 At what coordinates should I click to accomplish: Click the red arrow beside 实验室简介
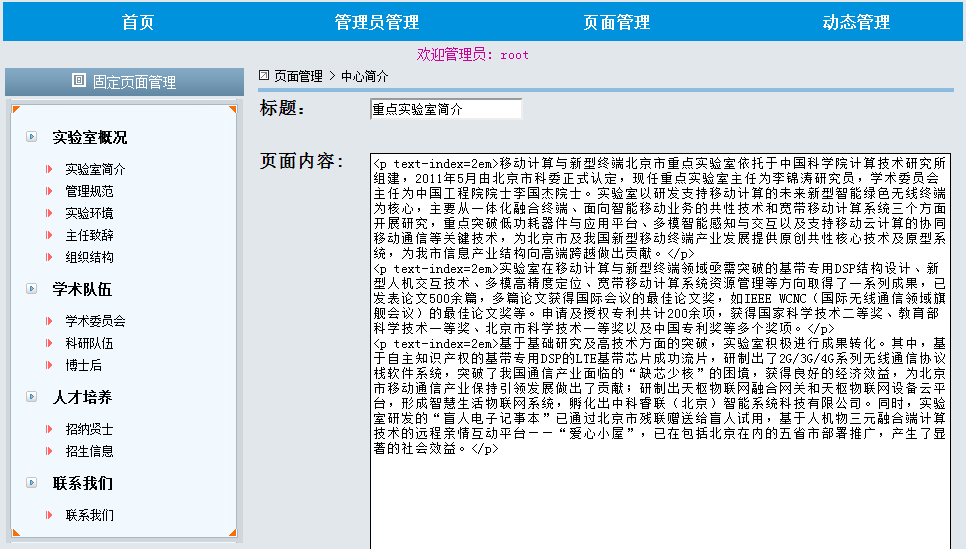click(x=49, y=169)
